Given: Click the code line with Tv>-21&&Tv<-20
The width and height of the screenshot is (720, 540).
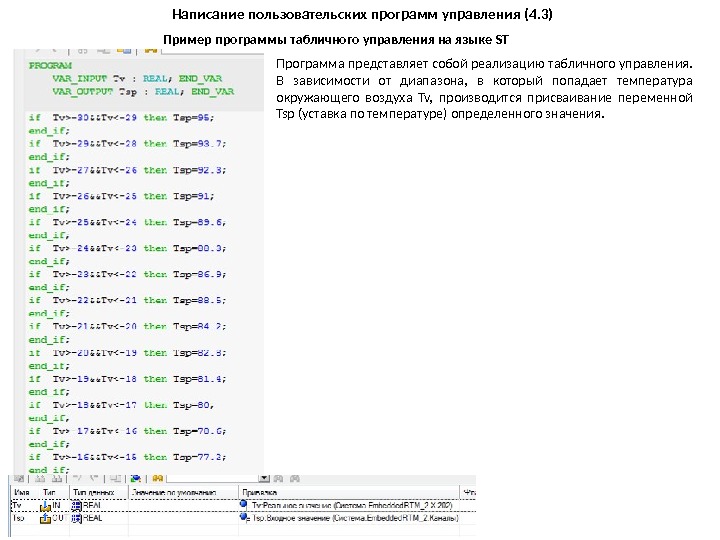Looking at the screenshot, I should [x=127, y=326].
